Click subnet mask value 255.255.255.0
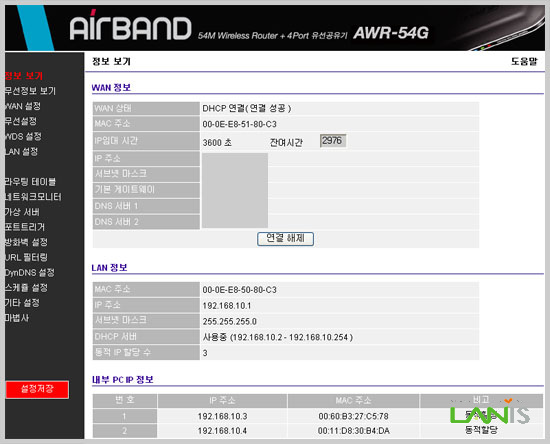This screenshot has width=550, height=444. [229, 321]
